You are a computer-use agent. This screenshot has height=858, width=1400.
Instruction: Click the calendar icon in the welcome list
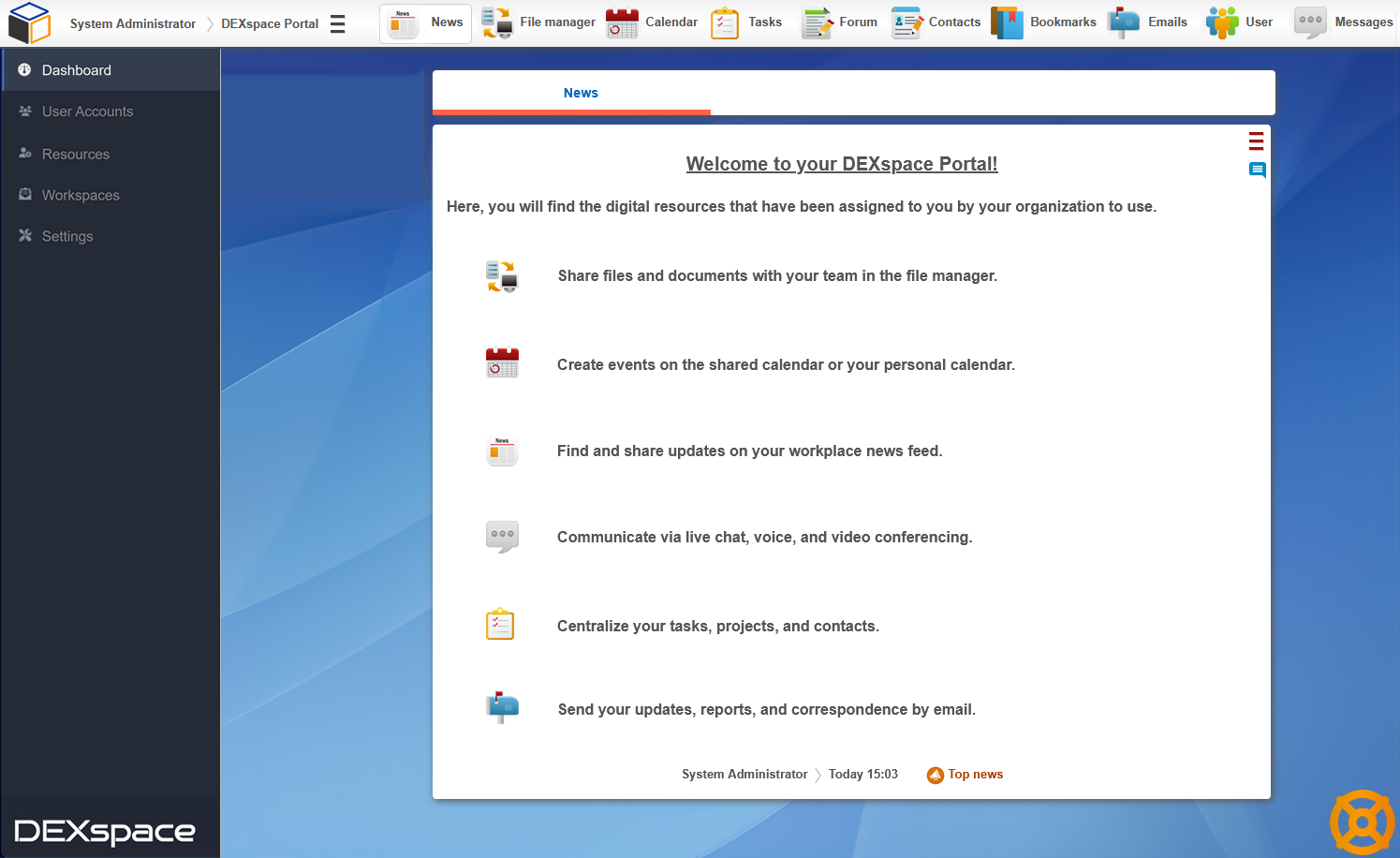pos(502,362)
